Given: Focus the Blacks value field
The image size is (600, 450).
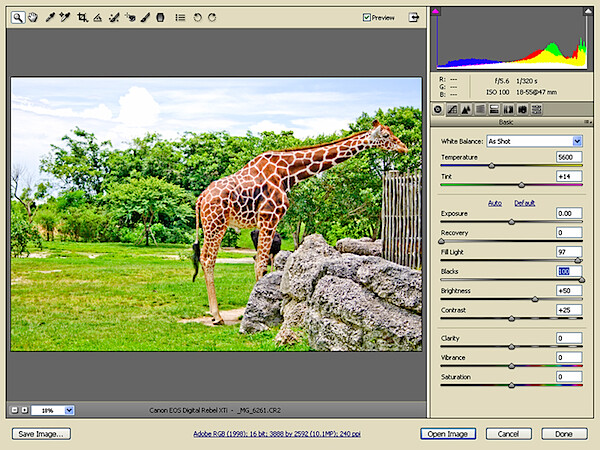Looking at the screenshot, I should pyautogui.click(x=569, y=271).
